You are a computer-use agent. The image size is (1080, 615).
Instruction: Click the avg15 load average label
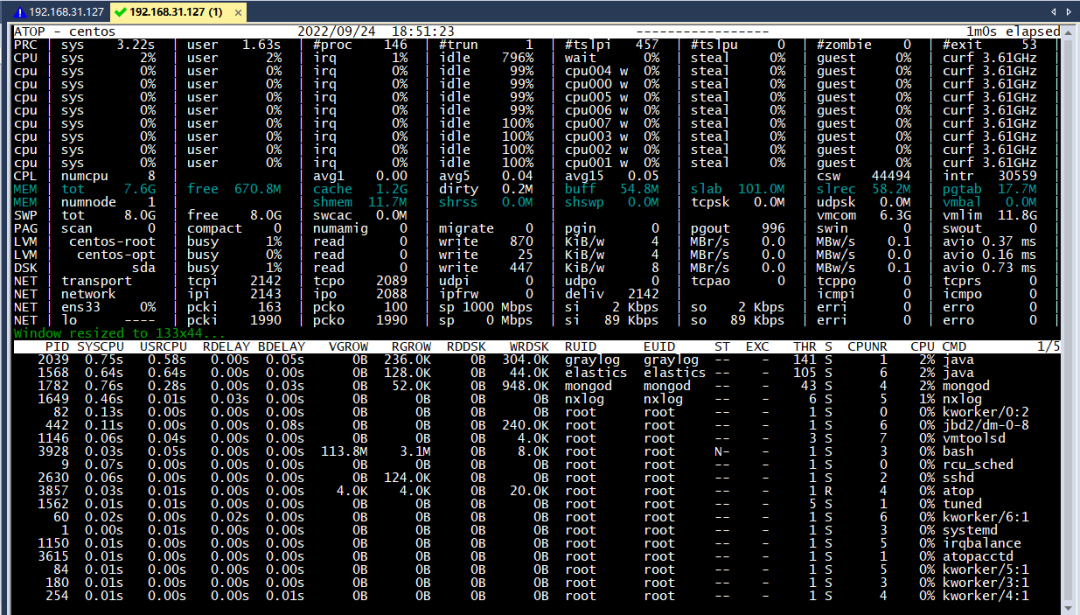585,176
